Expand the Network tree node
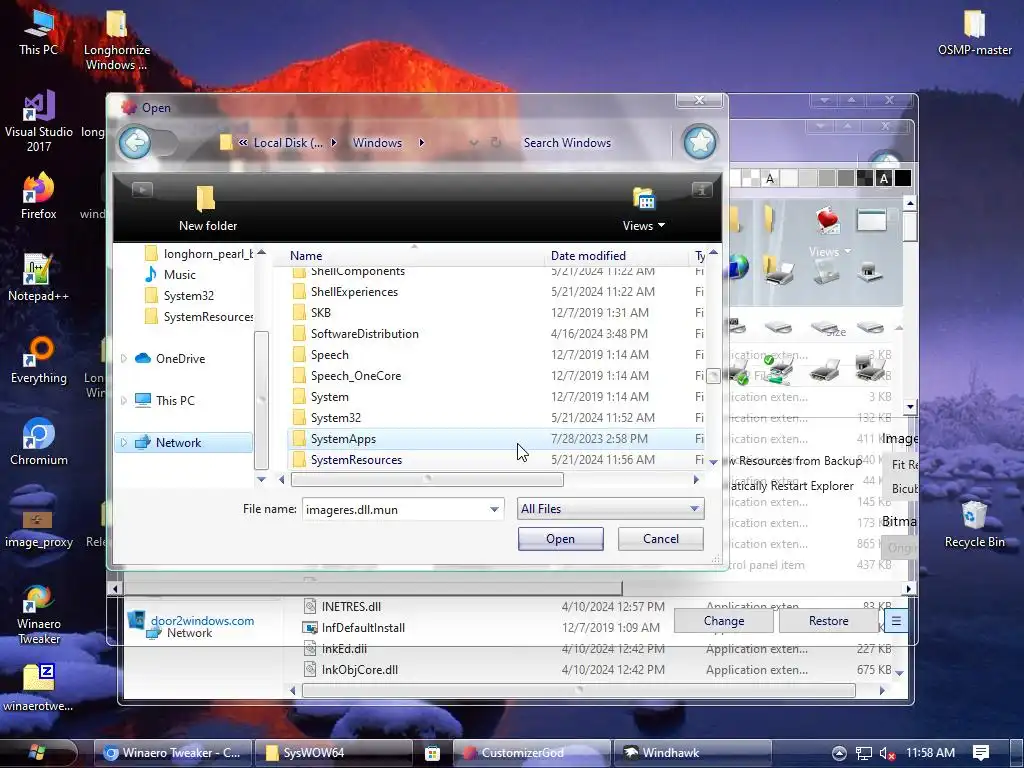The height and width of the screenshot is (768, 1024). pos(123,442)
